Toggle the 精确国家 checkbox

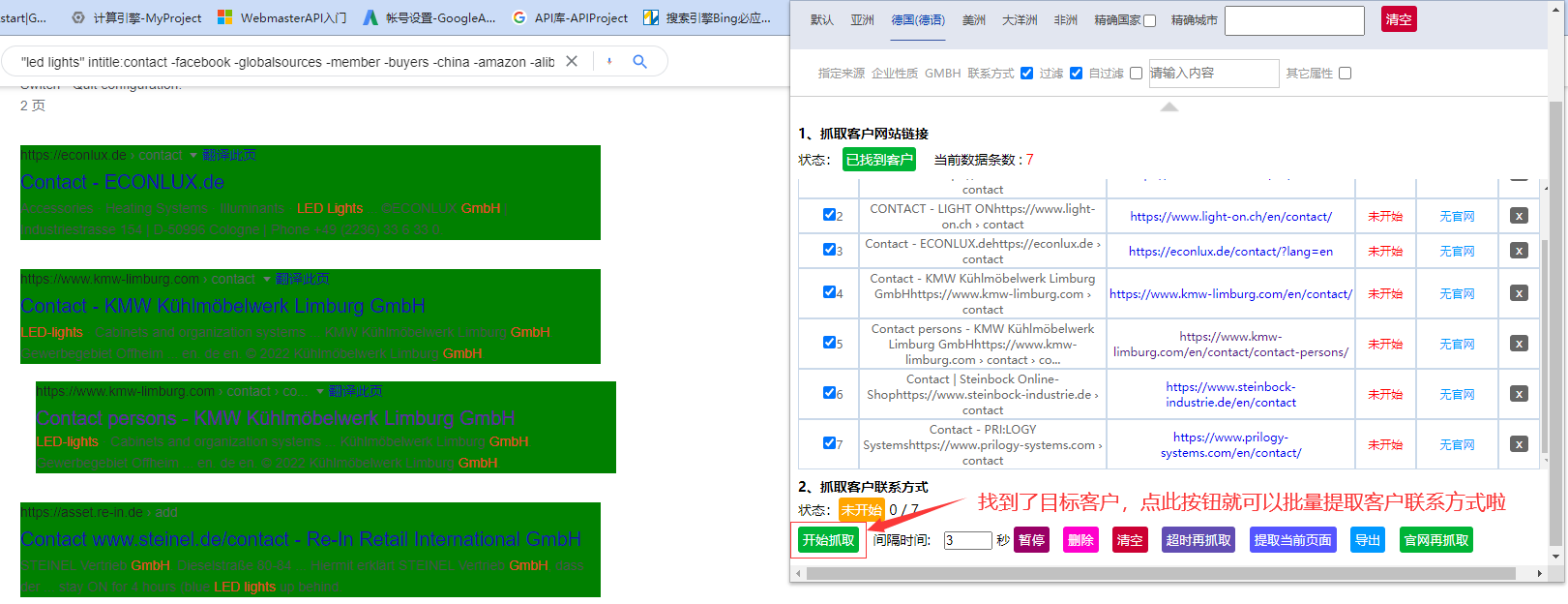(1149, 20)
